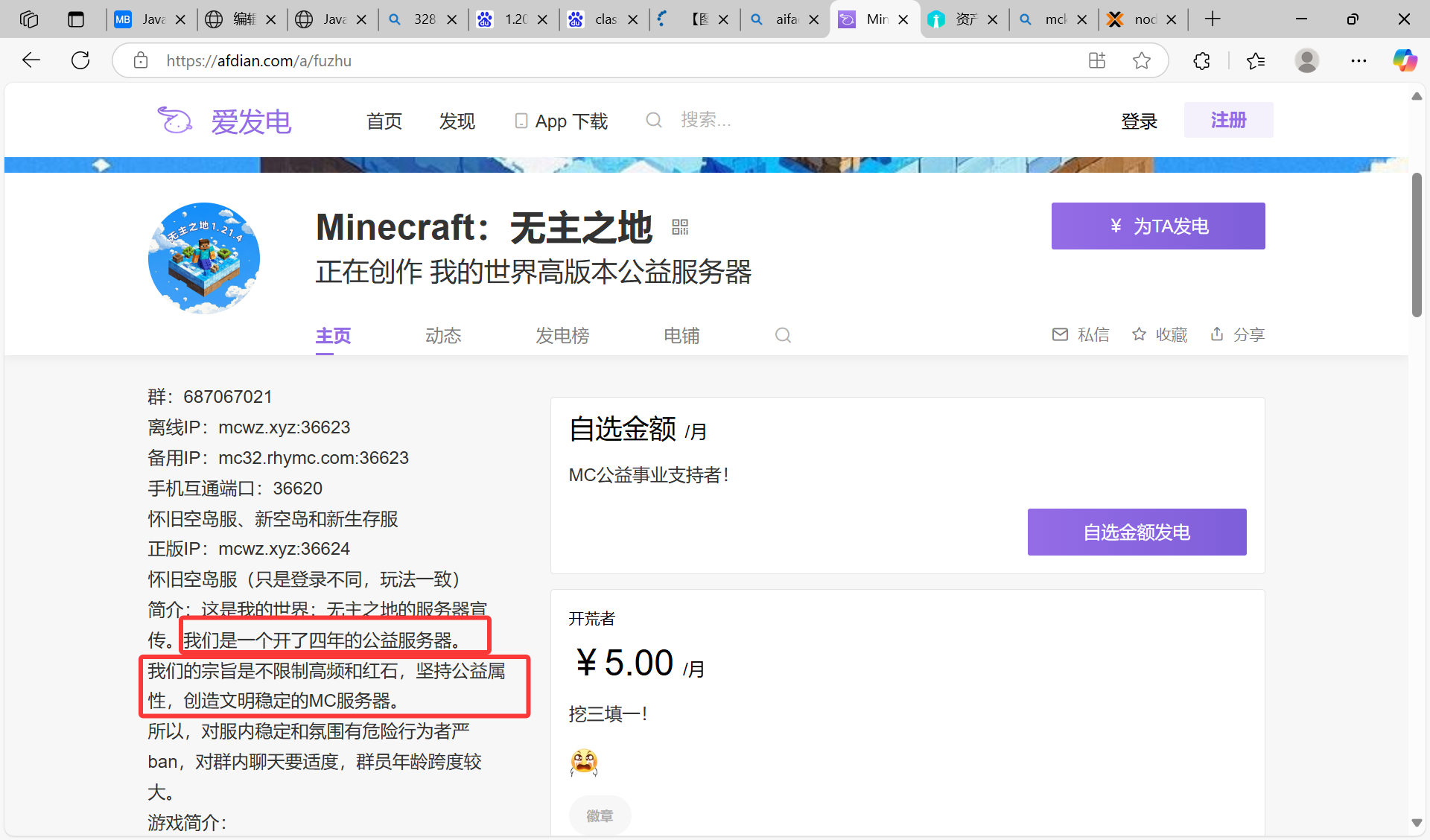Launch Copilot from the toolbar
The image size is (1430, 840).
point(1405,60)
